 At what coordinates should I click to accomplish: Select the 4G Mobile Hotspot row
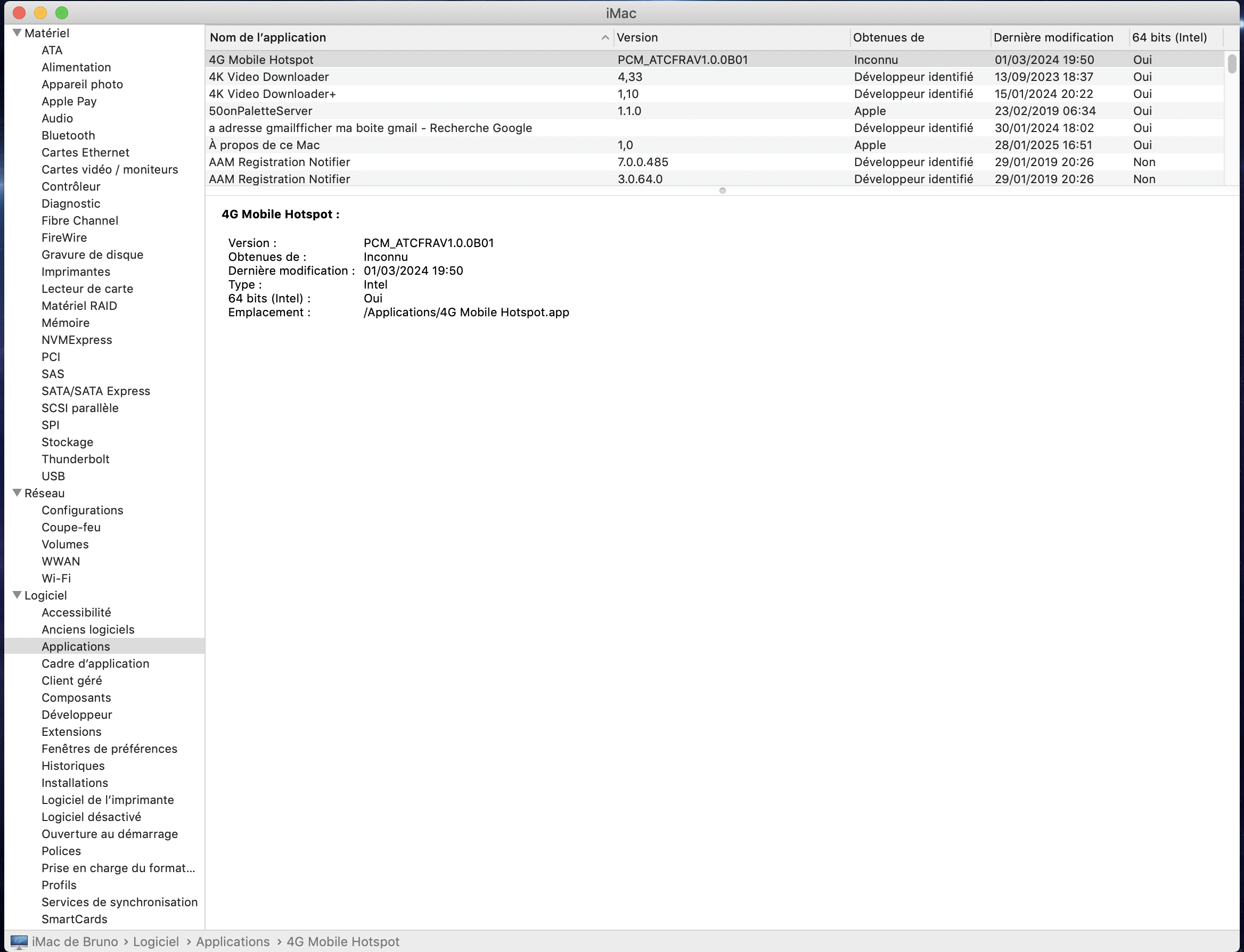pos(714,60)
